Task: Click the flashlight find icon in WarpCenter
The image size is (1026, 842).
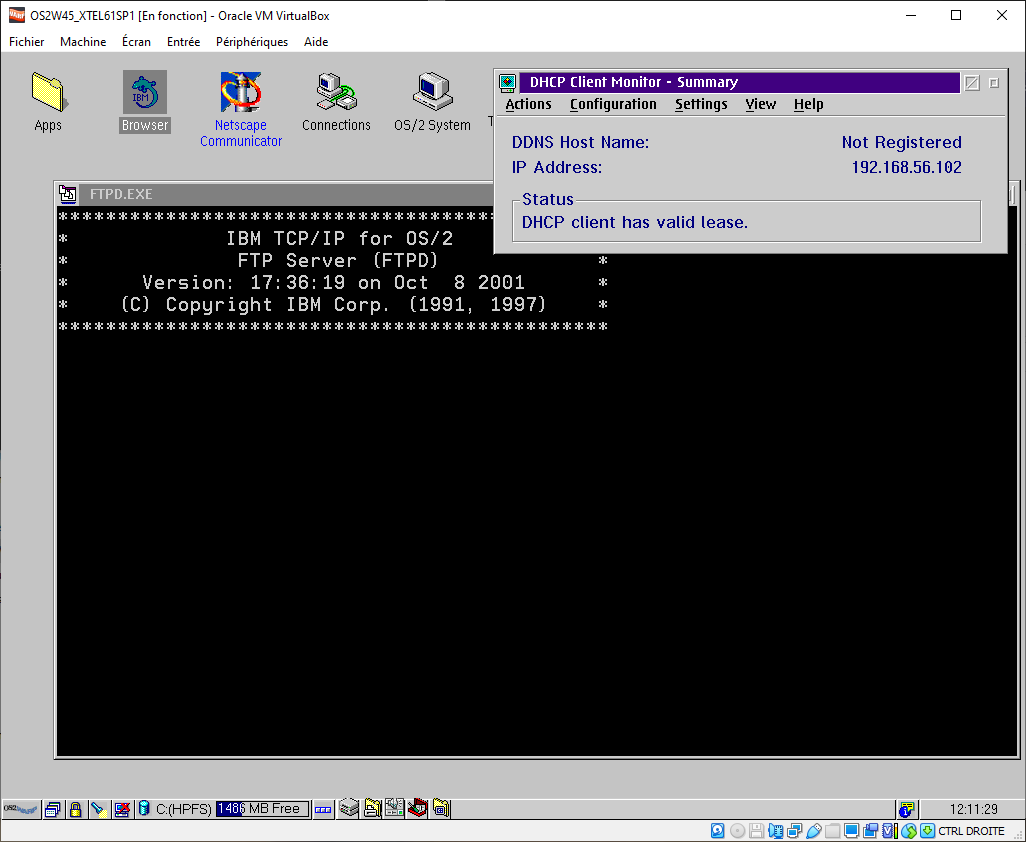Action: pos(98,809)
